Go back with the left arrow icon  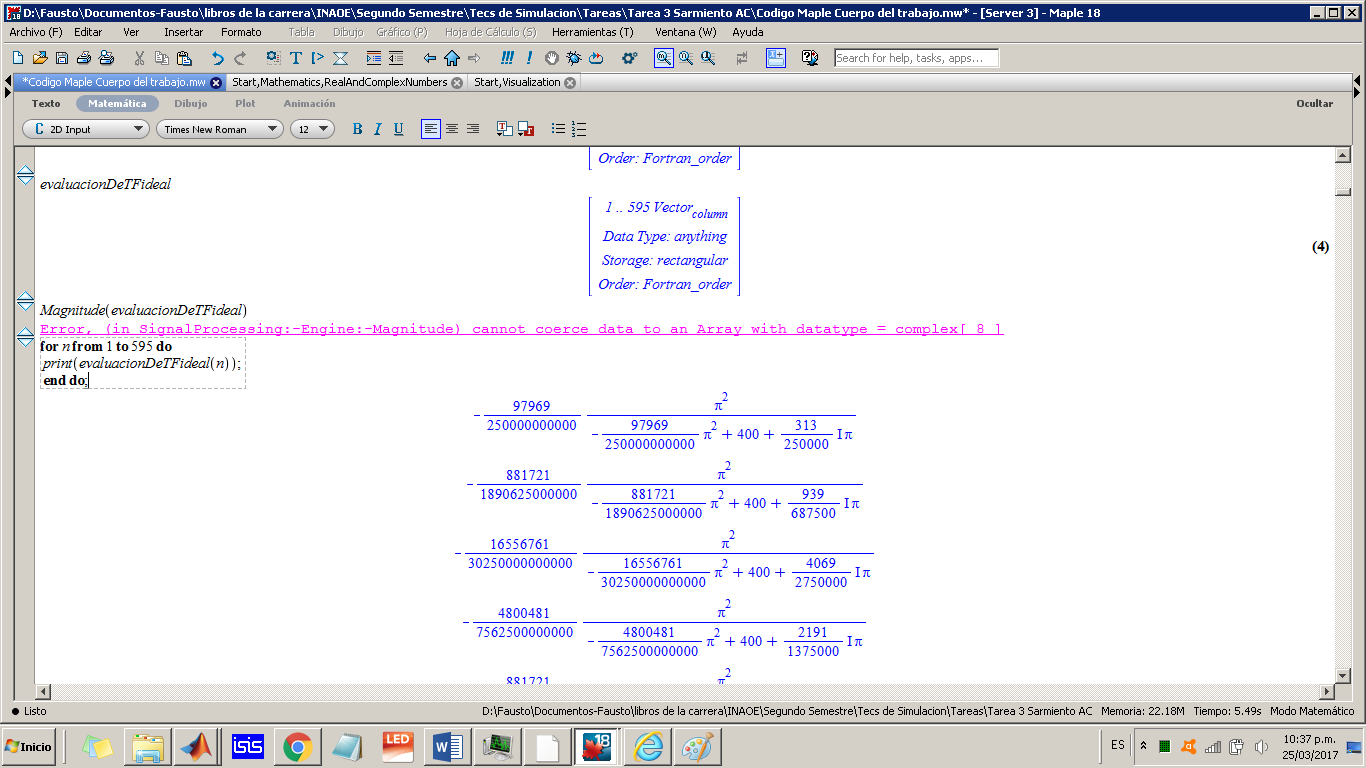click(x=430, y=58)
